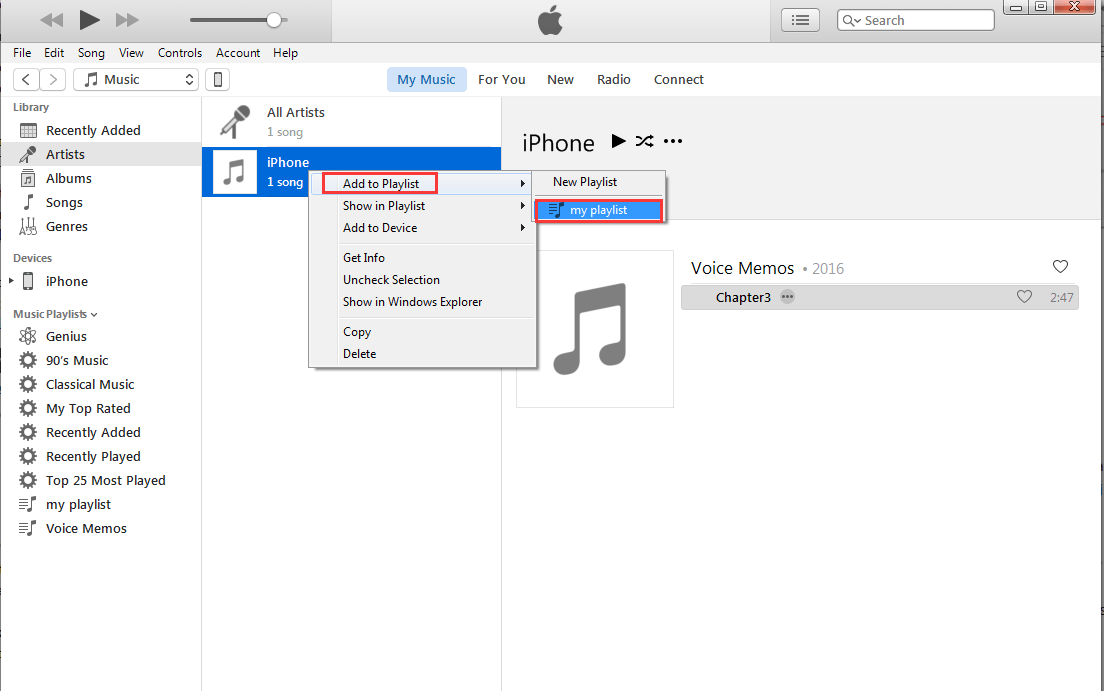The image size is (1104, 691).
Task: Open more options next to iPhone heading
Action: (x=673, y=141)
